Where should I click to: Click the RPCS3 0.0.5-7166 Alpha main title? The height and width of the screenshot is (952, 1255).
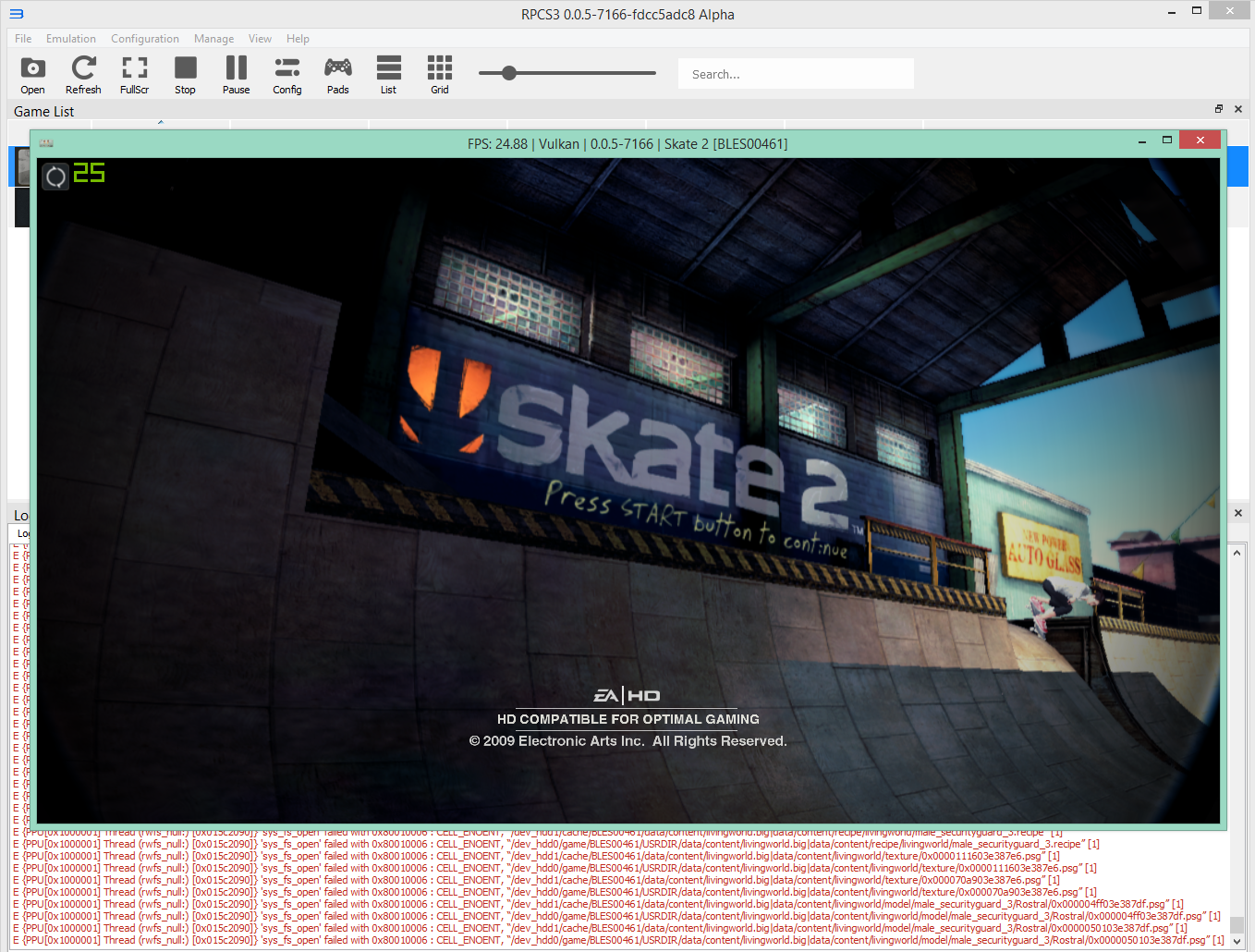pyautogui.click(x=627, y=15)
